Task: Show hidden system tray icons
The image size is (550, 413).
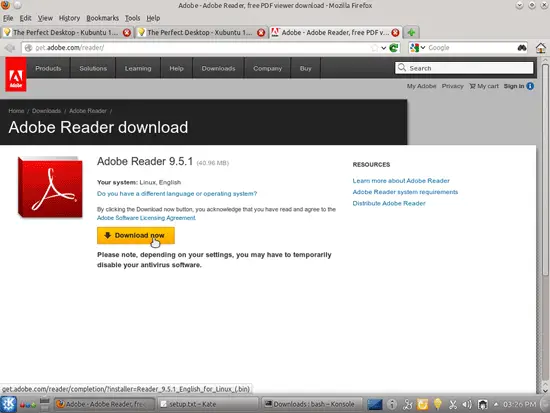Action: tap(496, 404)
